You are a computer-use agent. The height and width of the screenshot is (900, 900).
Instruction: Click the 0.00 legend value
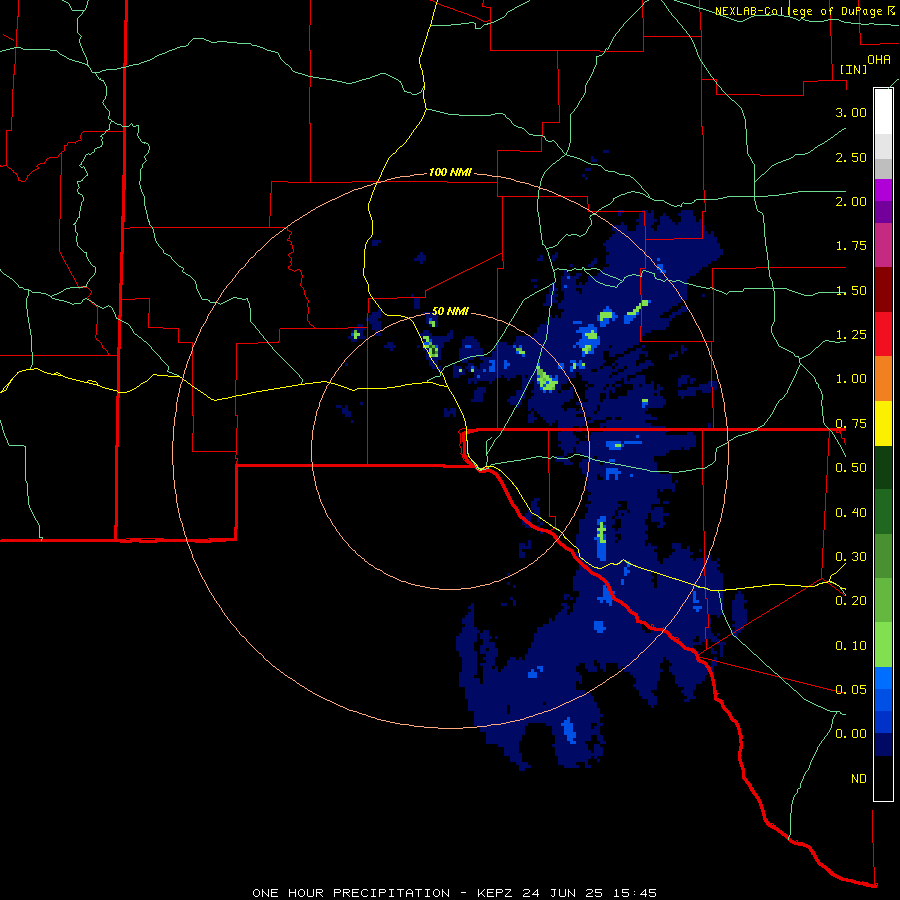tap(851, 734)
